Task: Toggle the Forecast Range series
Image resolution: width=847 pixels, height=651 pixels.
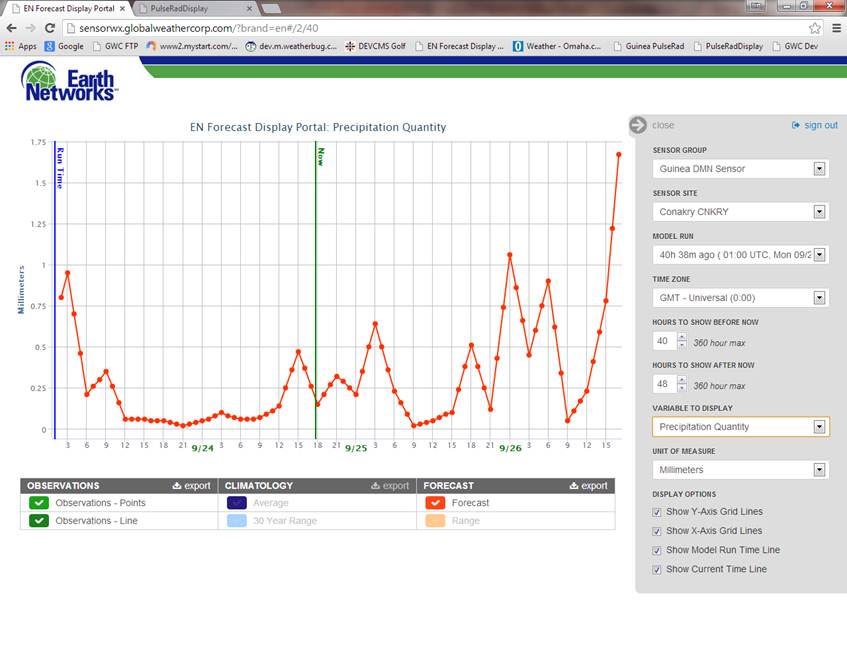Action: [435, 521]
